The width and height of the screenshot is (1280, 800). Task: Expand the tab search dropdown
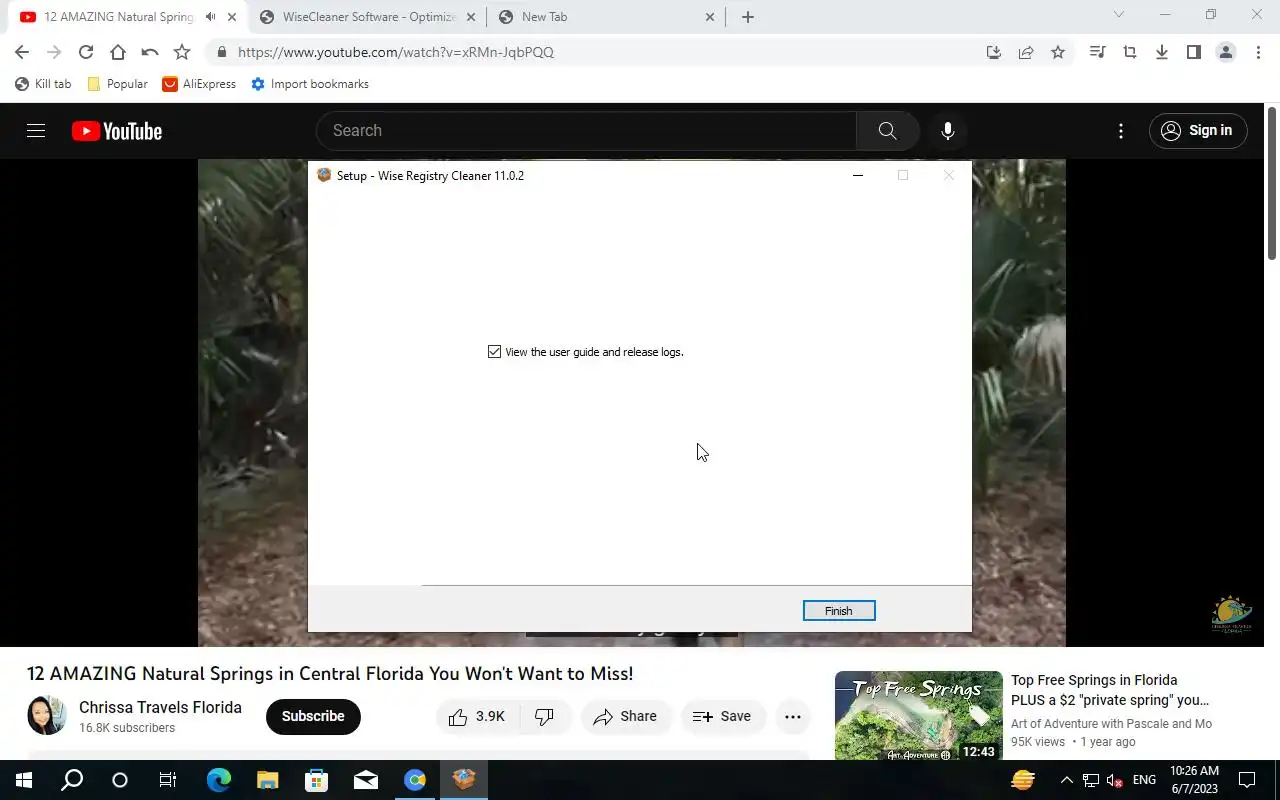click(x=1119, y=14)
